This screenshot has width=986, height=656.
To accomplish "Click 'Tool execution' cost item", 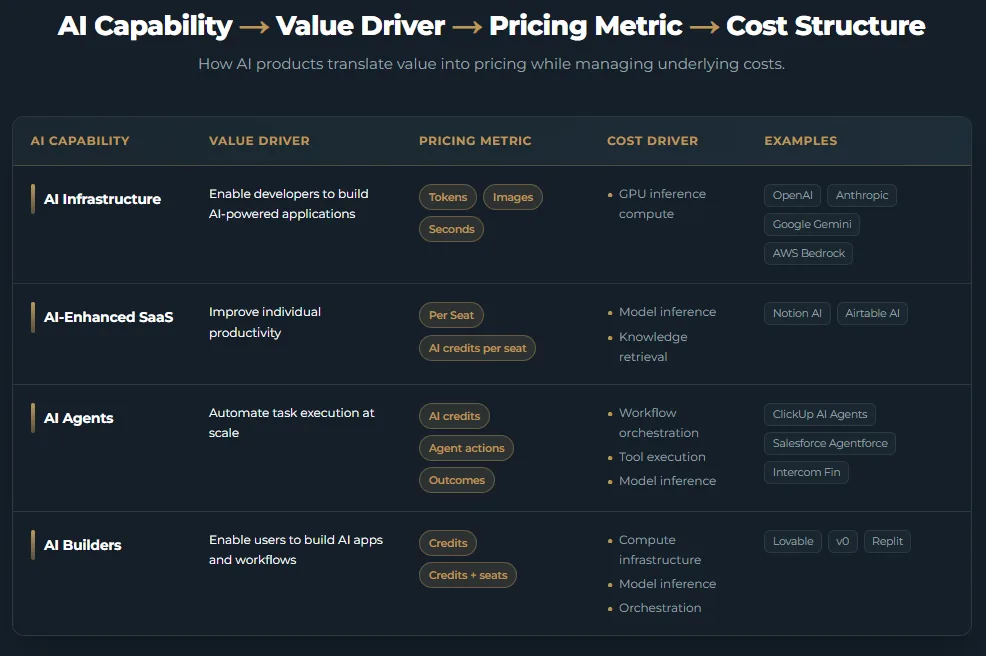I will (662, 457).
